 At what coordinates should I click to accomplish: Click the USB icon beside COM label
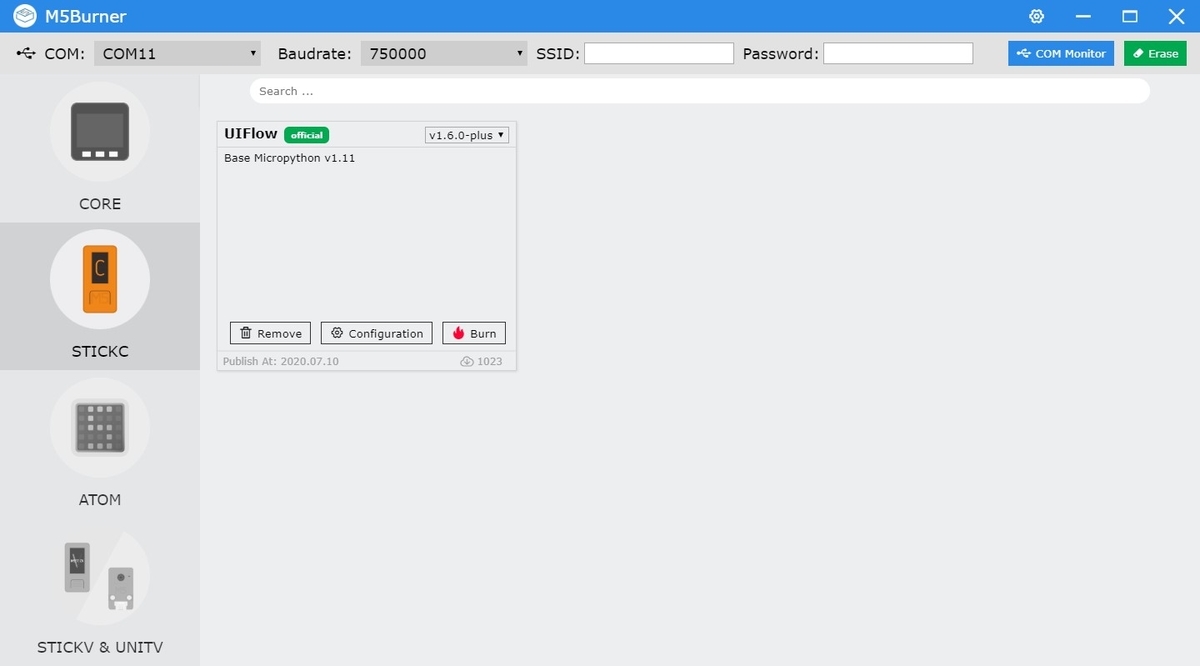pyautogui.click(x=26, y=53)
